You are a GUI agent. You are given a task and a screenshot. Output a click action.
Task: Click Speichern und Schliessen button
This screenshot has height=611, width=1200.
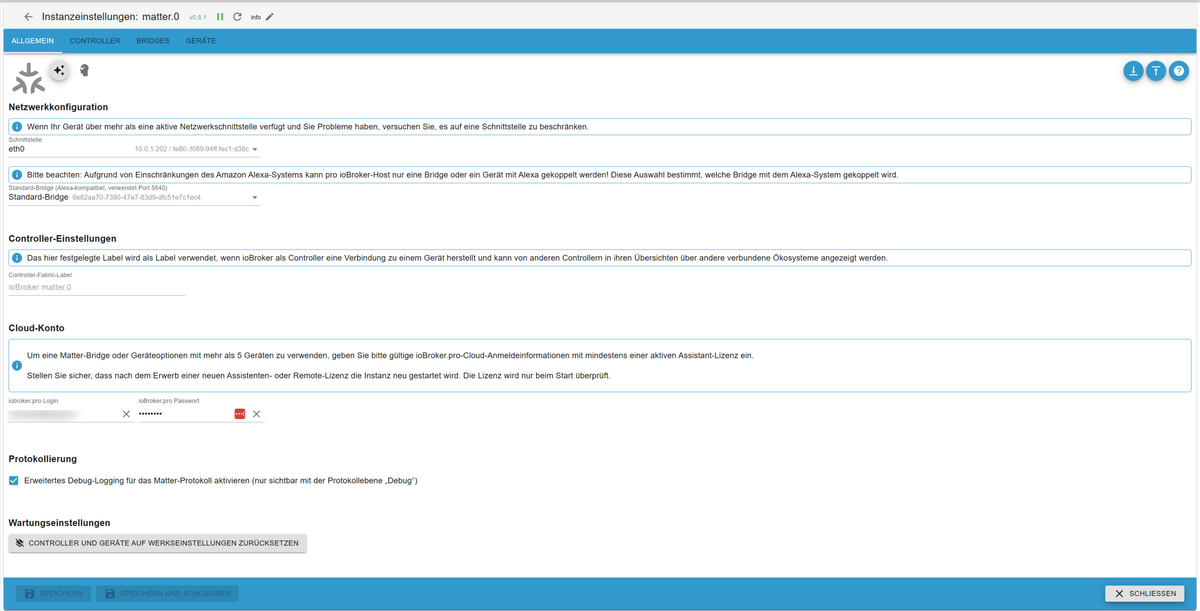(167, 594)
